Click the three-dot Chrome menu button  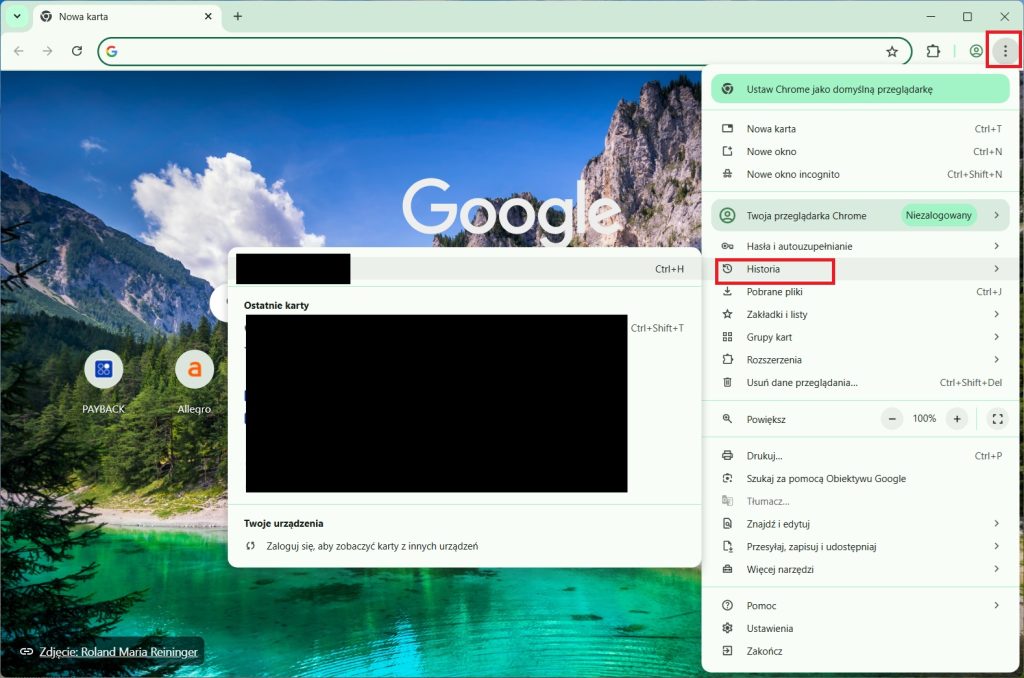pyautogui.click(x=1004, y=51)
